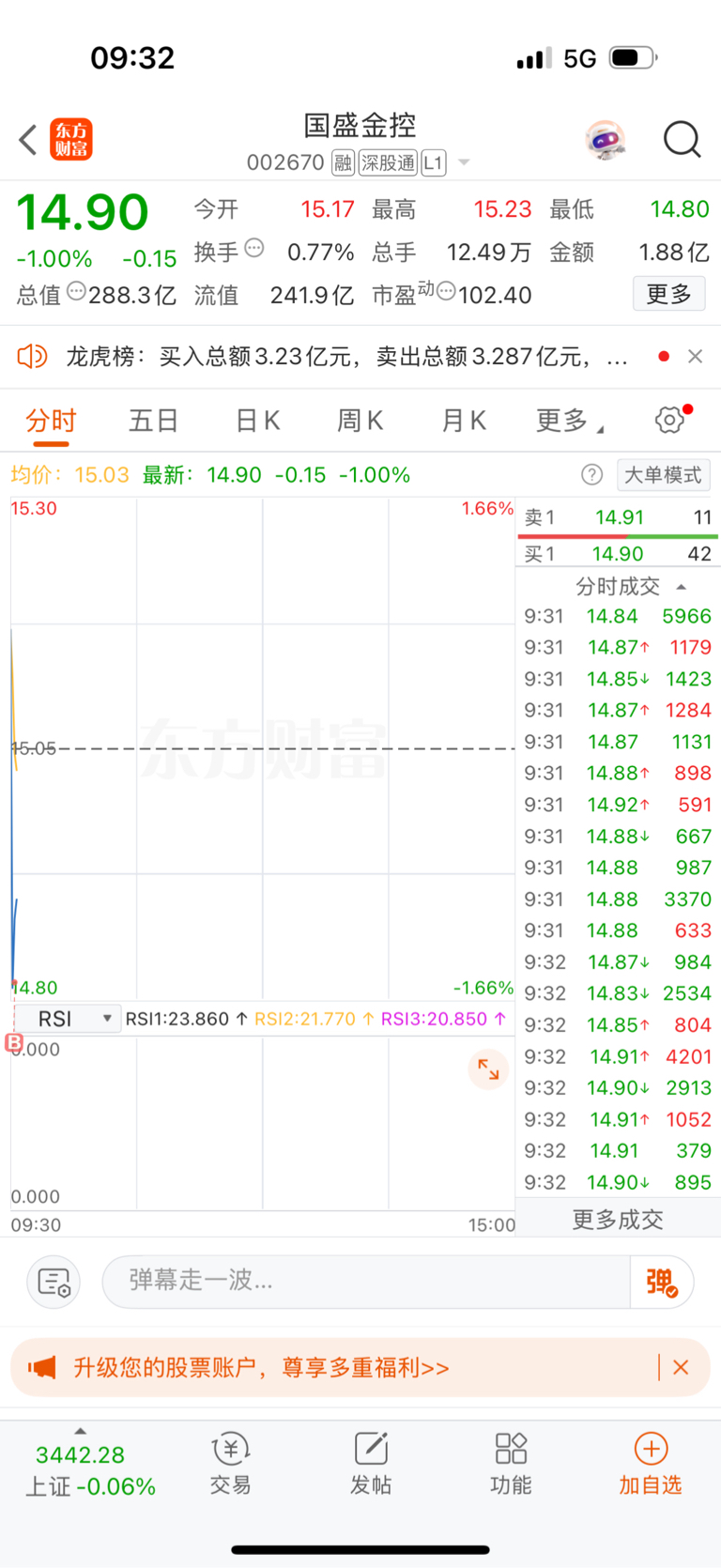The image size is (721, 1568).
Task: Tap the help question mark icon
Action: (591, 475)
